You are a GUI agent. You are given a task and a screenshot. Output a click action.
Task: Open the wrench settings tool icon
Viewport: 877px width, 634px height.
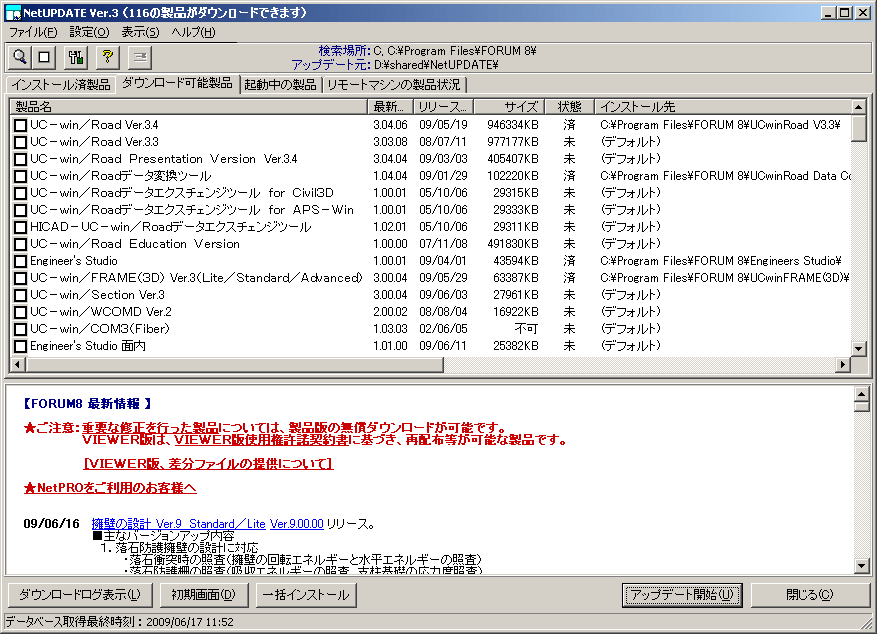pyautogui.click(x=76, y=57)
